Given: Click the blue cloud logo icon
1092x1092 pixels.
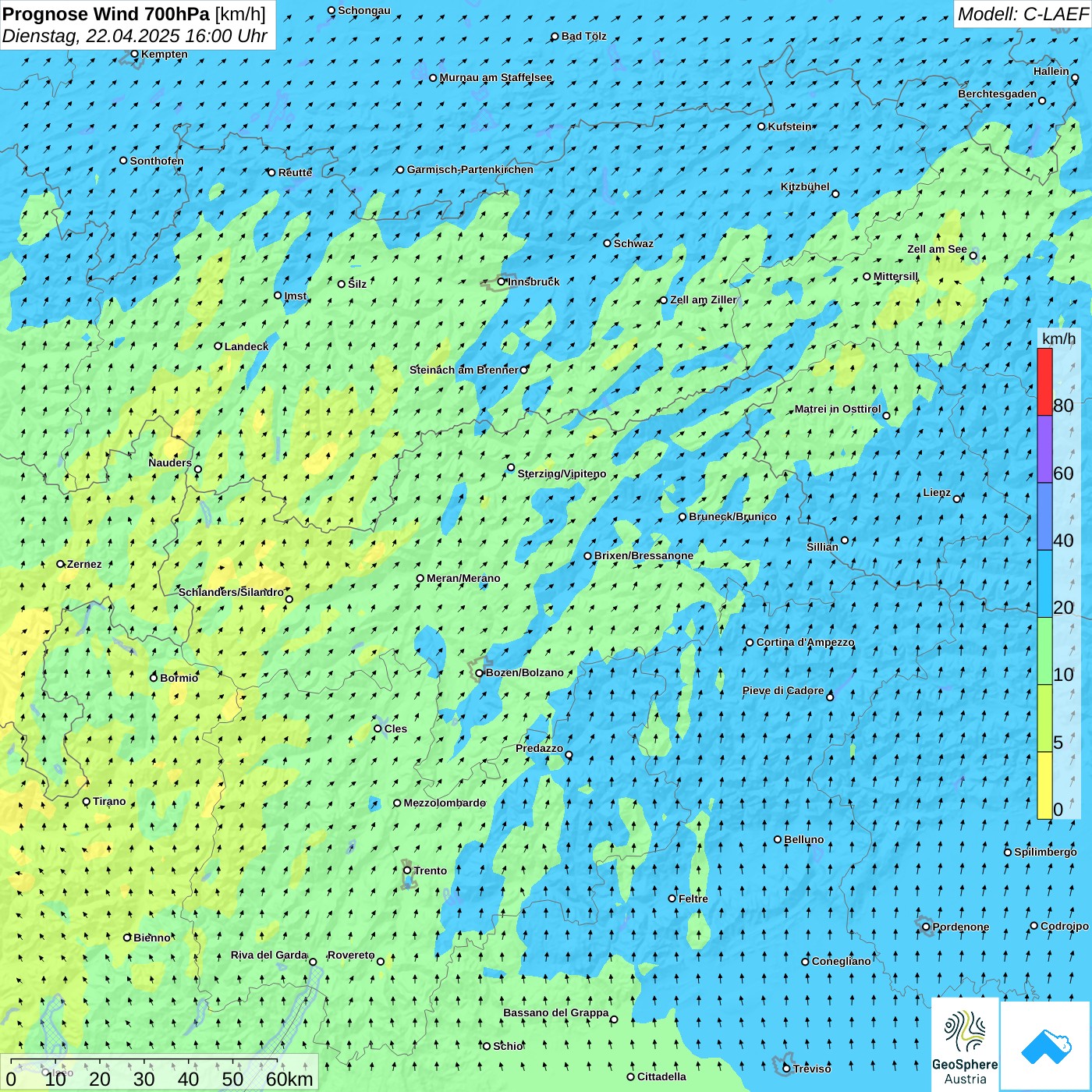Looking at the screenshot, I should click(x=1045, y=1047).
